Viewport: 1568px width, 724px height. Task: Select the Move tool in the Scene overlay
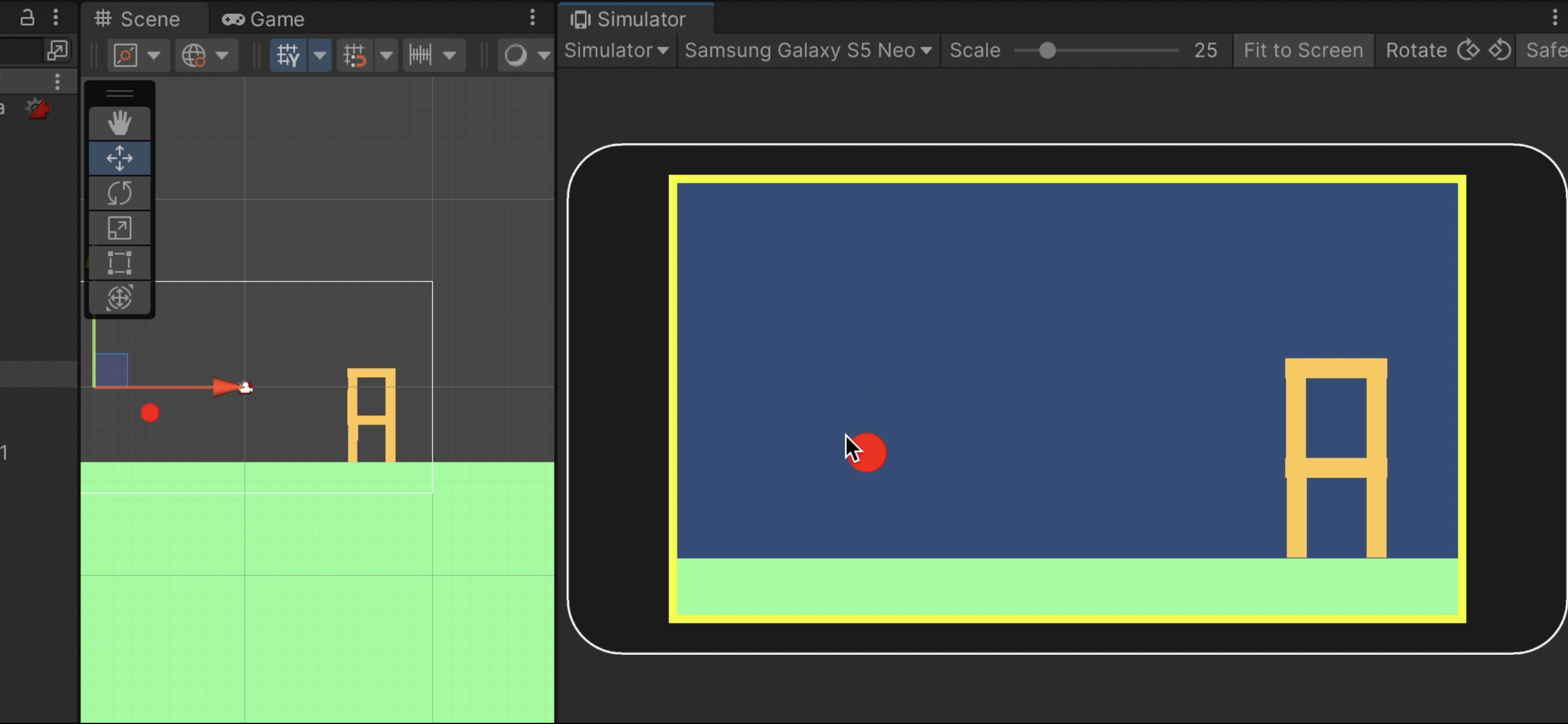119,158
